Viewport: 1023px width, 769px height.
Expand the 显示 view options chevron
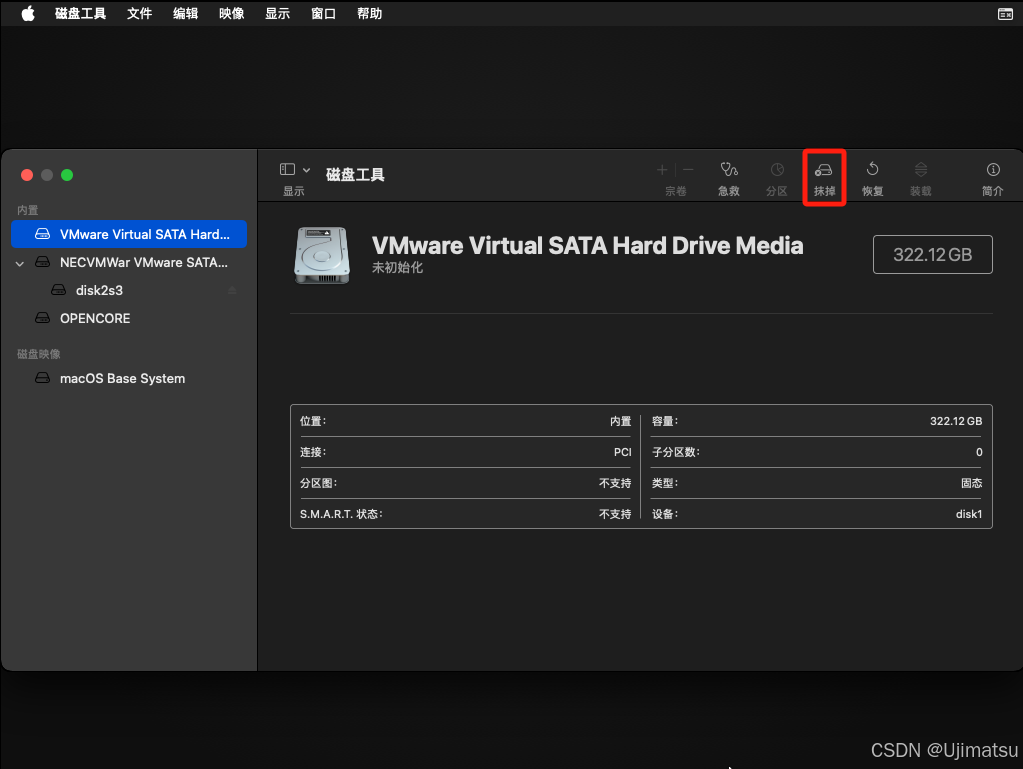pyautogui.click(x=307, y=170)
